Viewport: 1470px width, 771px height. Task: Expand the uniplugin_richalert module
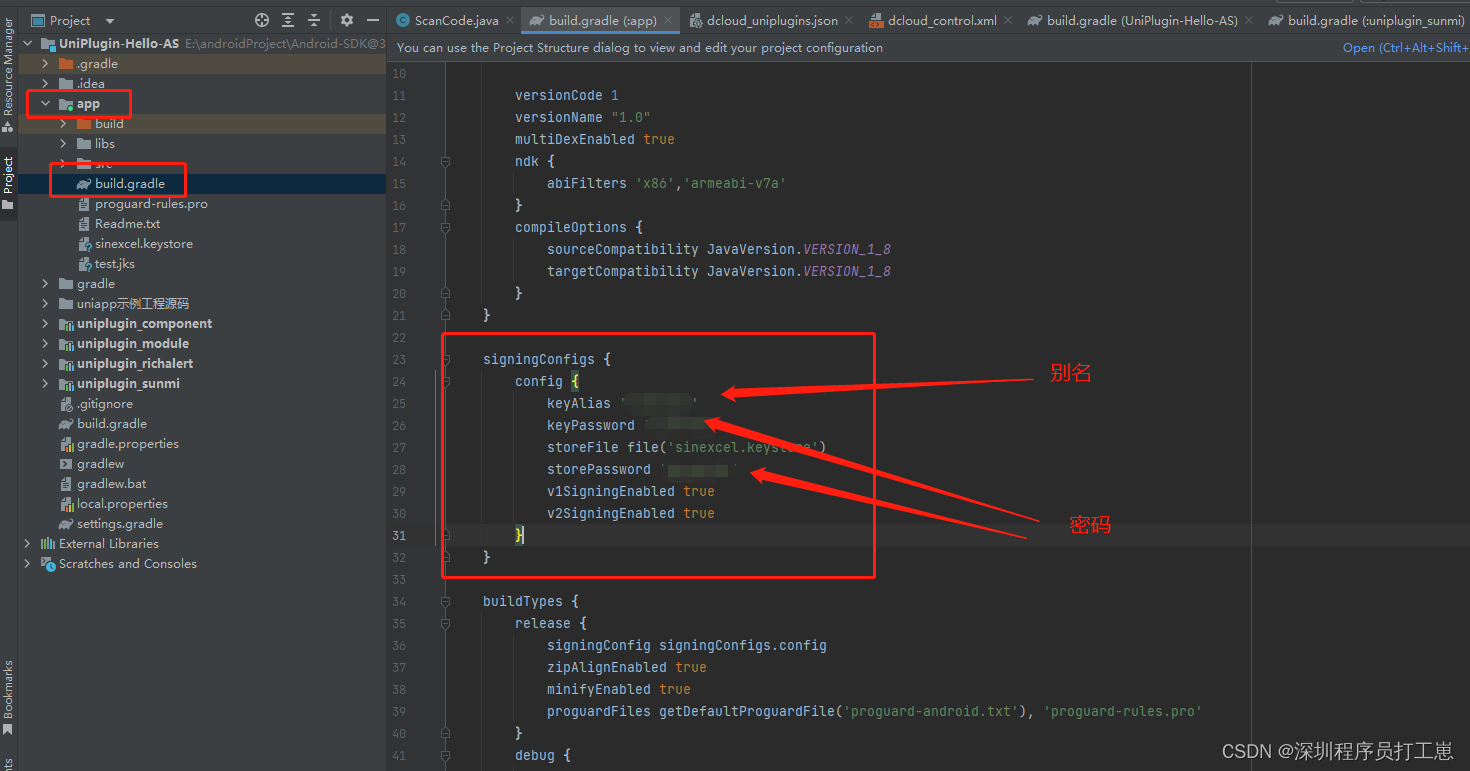pos(45,364)
